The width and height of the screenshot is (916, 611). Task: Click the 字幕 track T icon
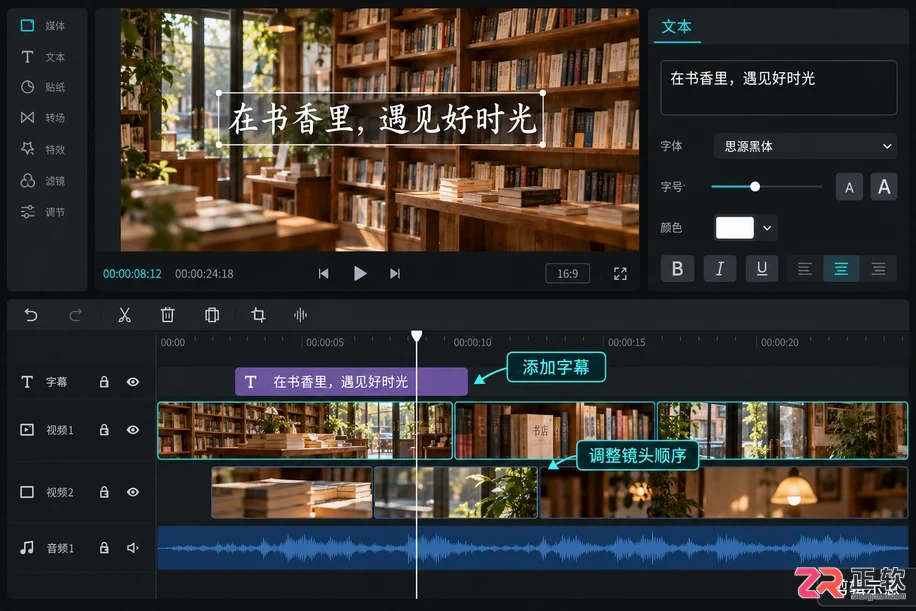click(27, 382)
